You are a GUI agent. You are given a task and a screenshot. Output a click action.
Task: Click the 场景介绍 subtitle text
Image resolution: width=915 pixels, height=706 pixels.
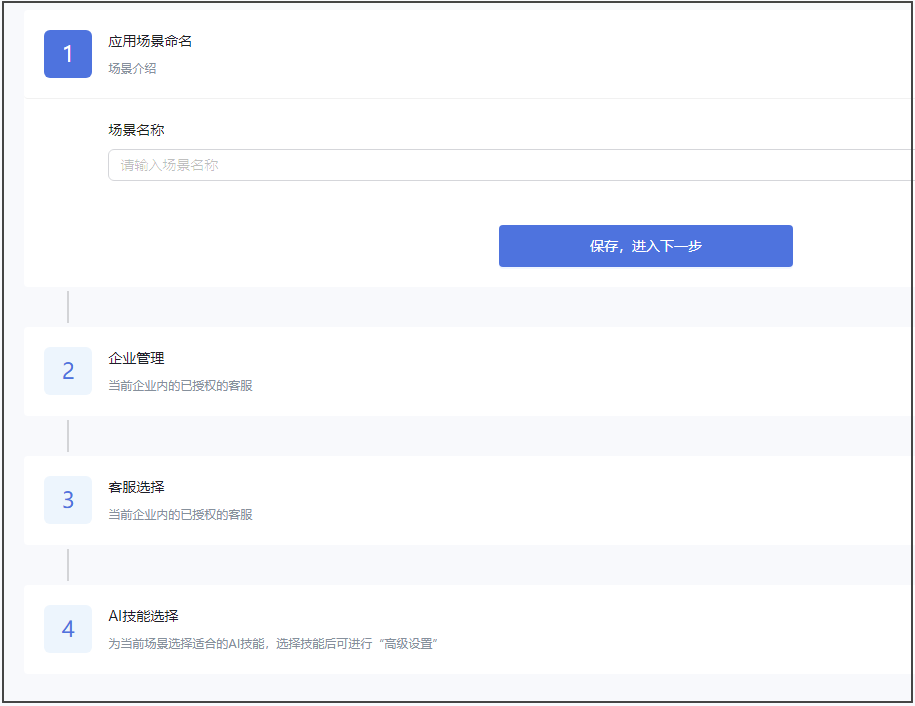[132, 68]
